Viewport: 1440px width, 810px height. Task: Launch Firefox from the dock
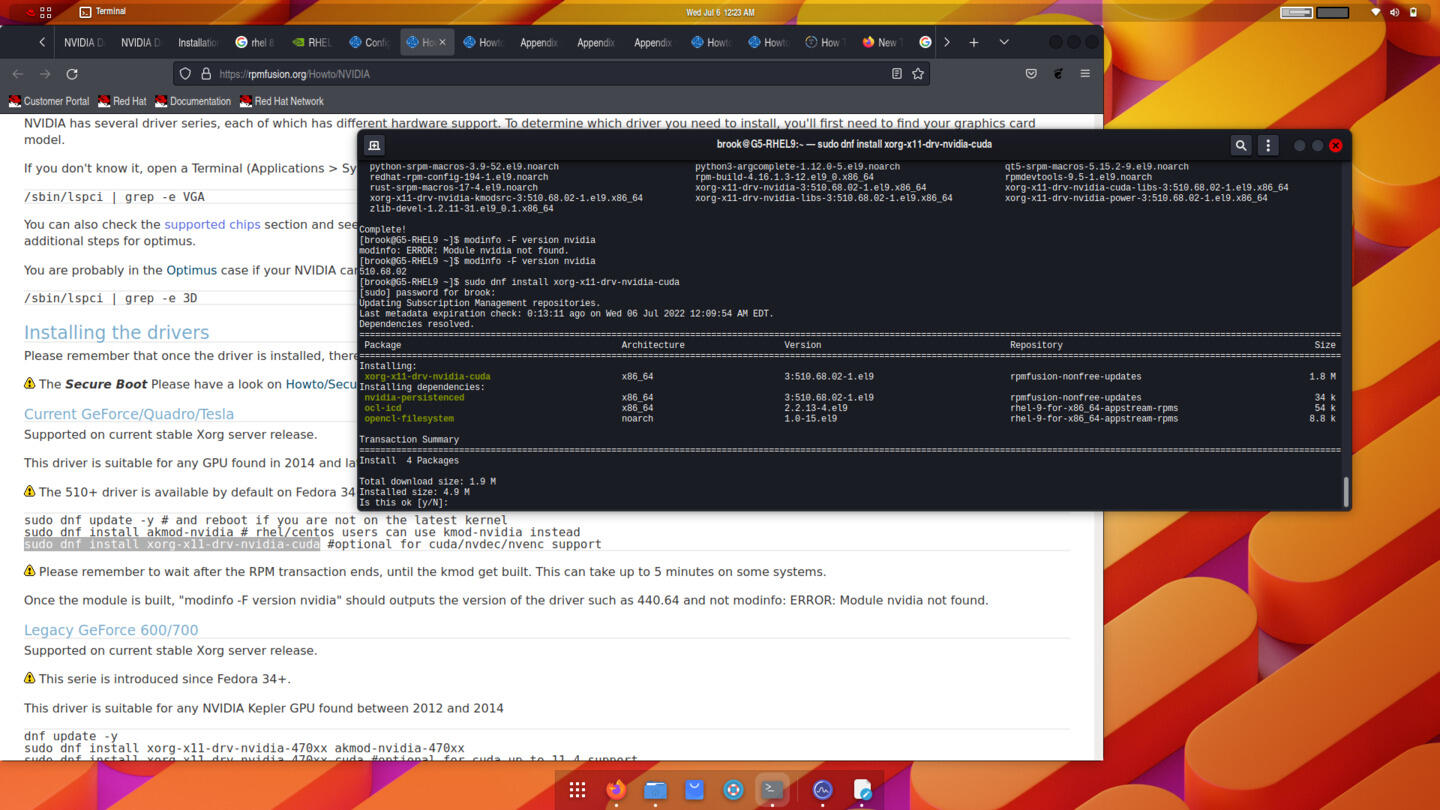616,790
